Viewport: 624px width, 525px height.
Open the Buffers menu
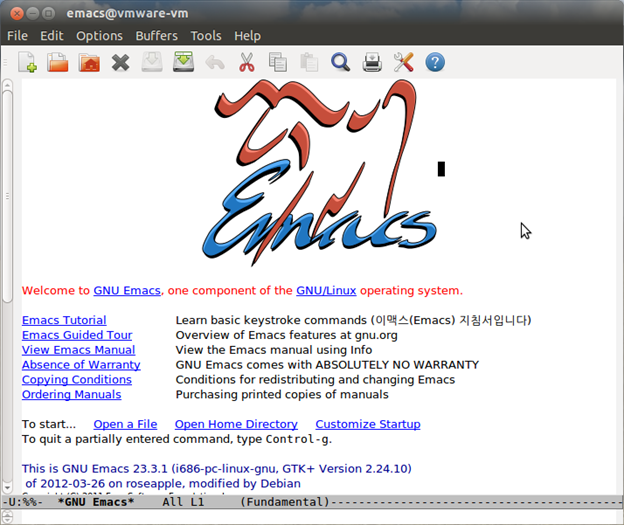pyautogui.click(x=156, y=36)
